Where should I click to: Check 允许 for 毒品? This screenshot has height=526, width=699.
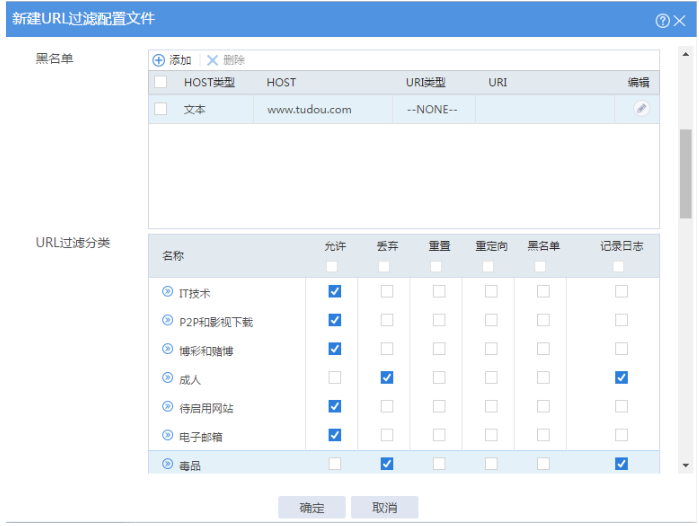coord(335,464)
